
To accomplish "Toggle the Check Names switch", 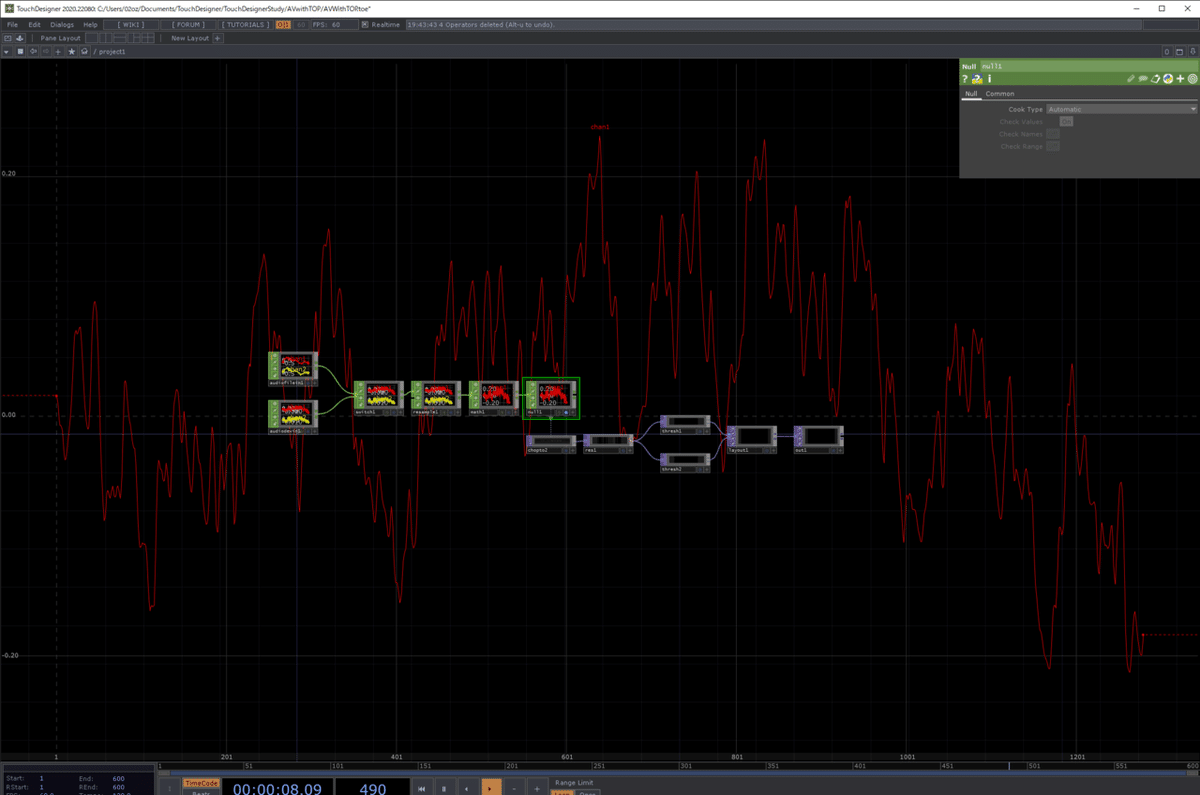I will pos(1053,133).
